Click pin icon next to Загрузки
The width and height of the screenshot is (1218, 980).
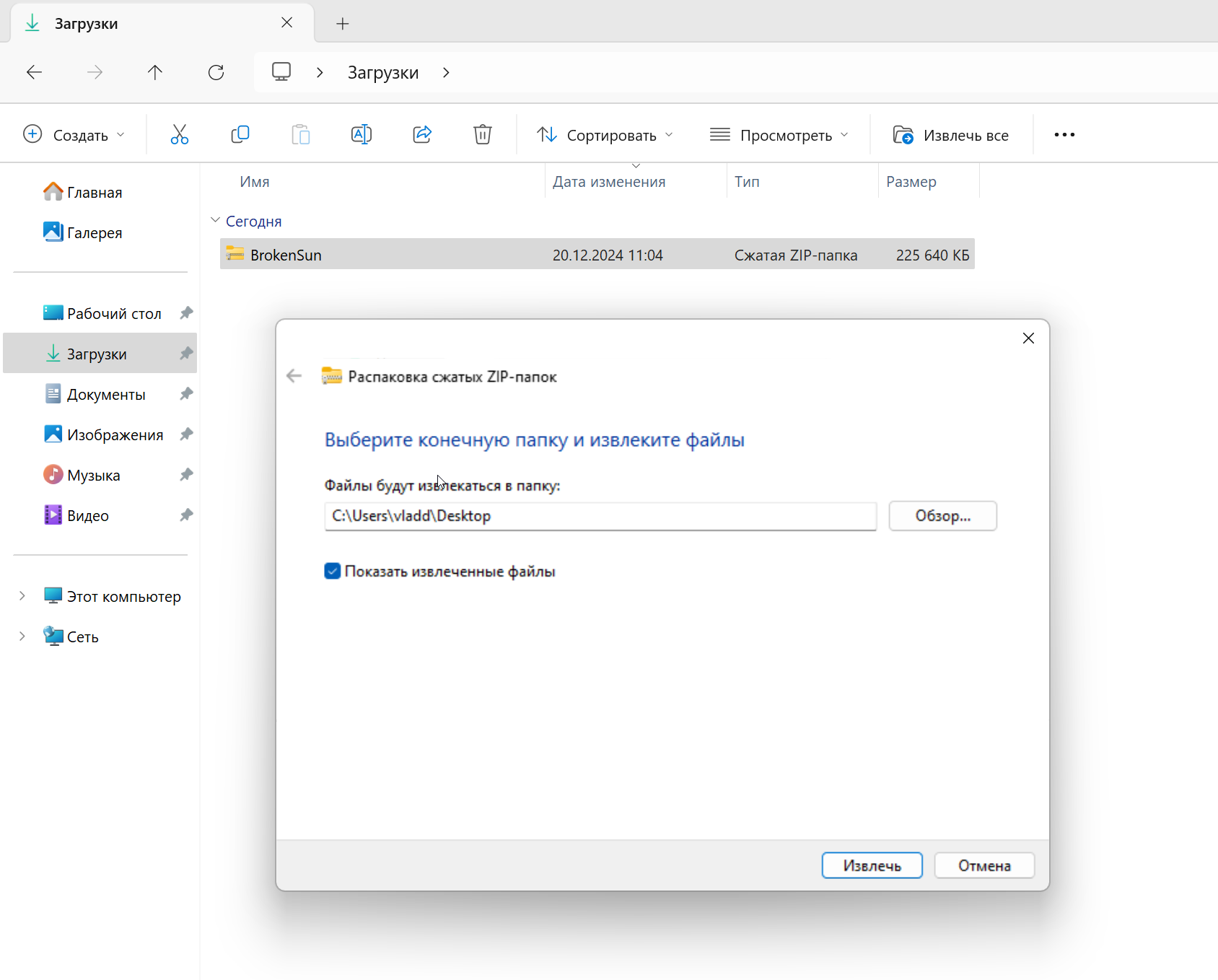point(186,354)
